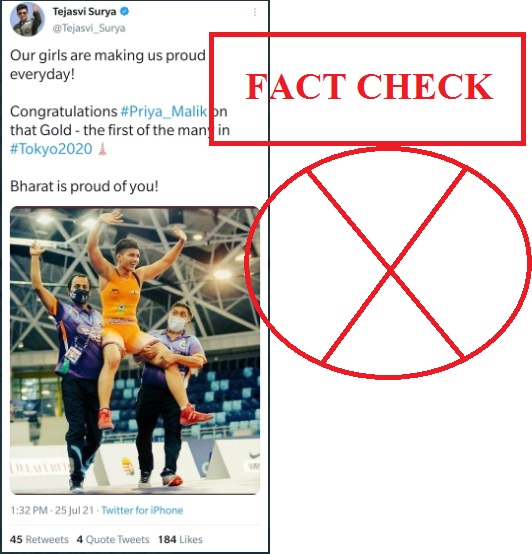532x554 pixels.
Task: Open the three-dot tweet options menu
Action: pyautogui.click(x=255, y=12)
